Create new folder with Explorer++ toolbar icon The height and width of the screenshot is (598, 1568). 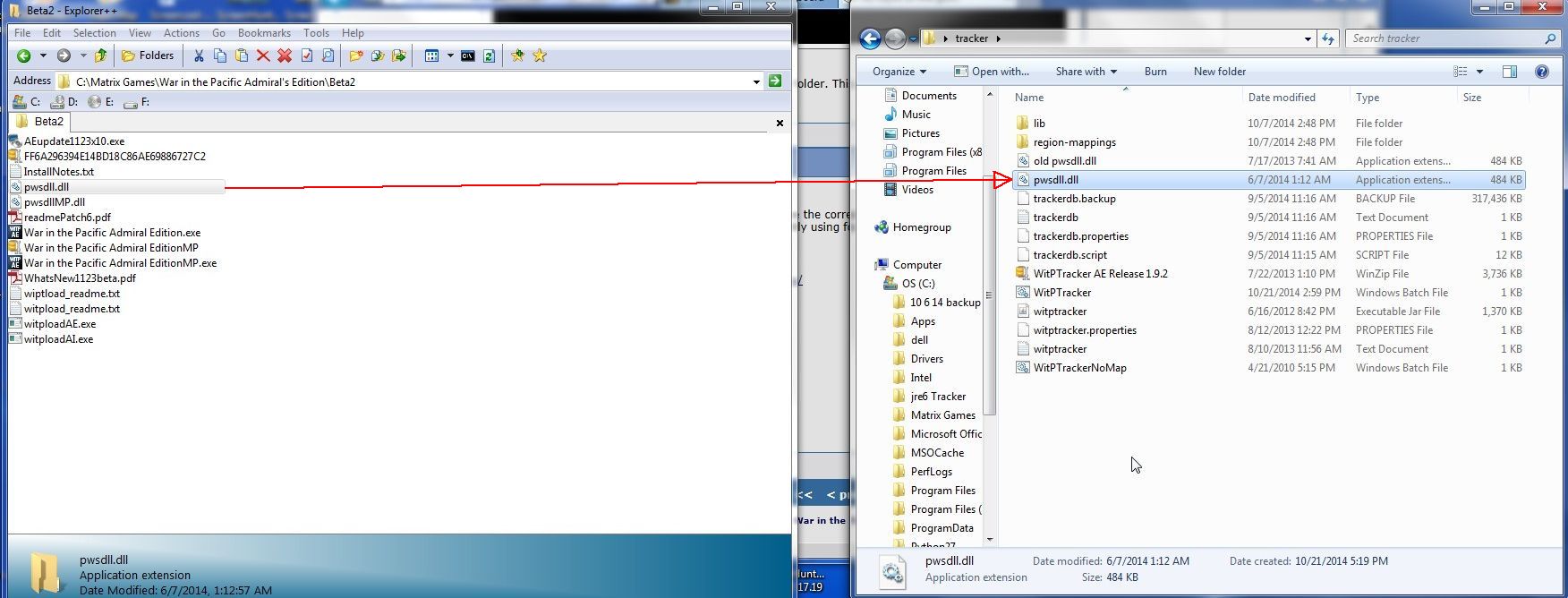click(x=356, y=56)
